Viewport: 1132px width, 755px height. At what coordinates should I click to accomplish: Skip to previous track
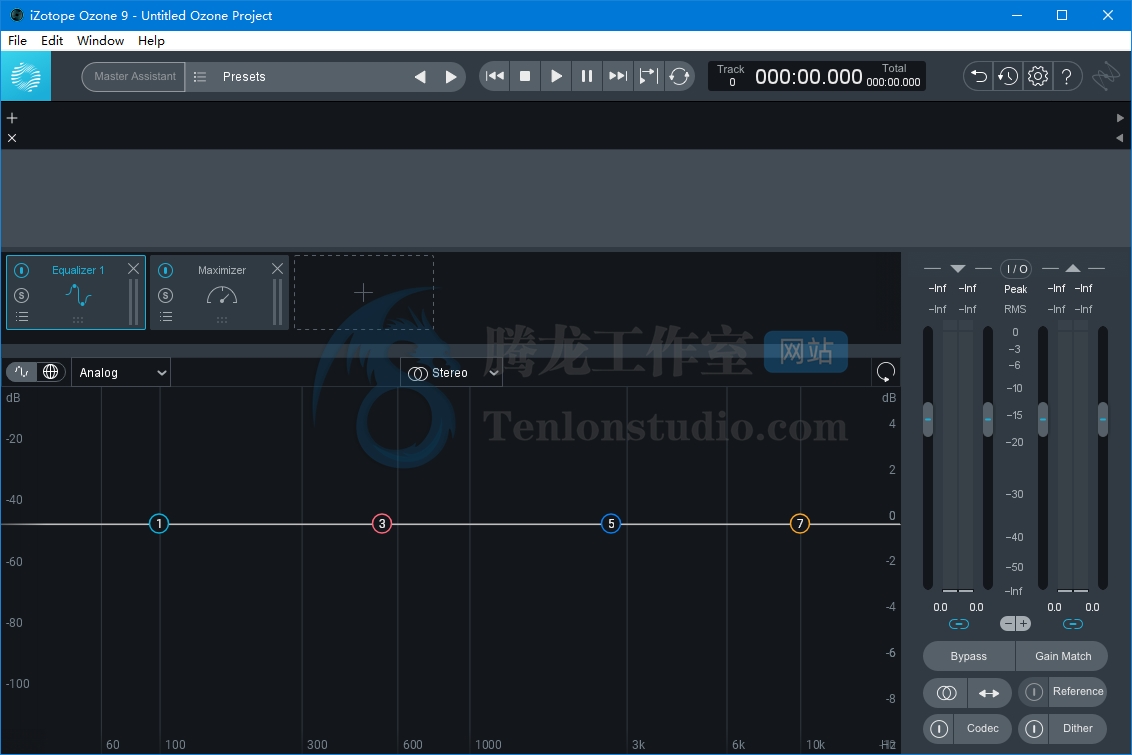495,76
